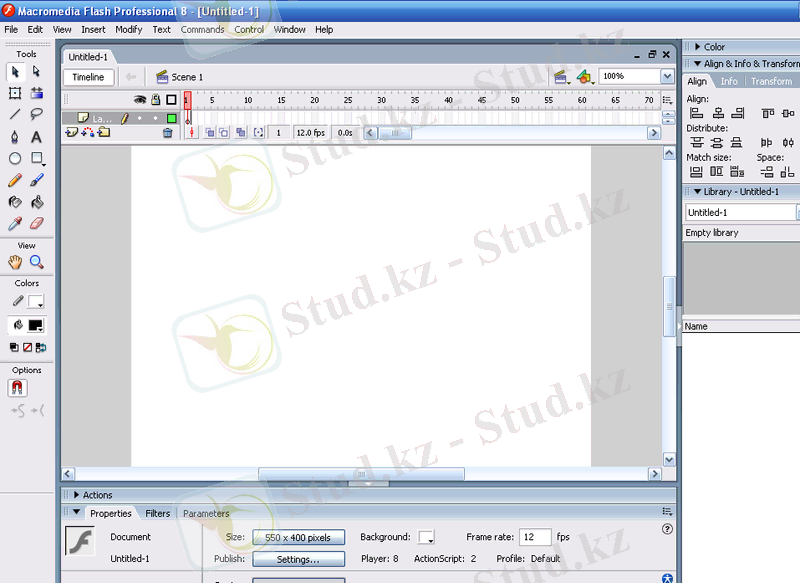
Task: Switch to the Transform tab
Action: pos(771,82)
